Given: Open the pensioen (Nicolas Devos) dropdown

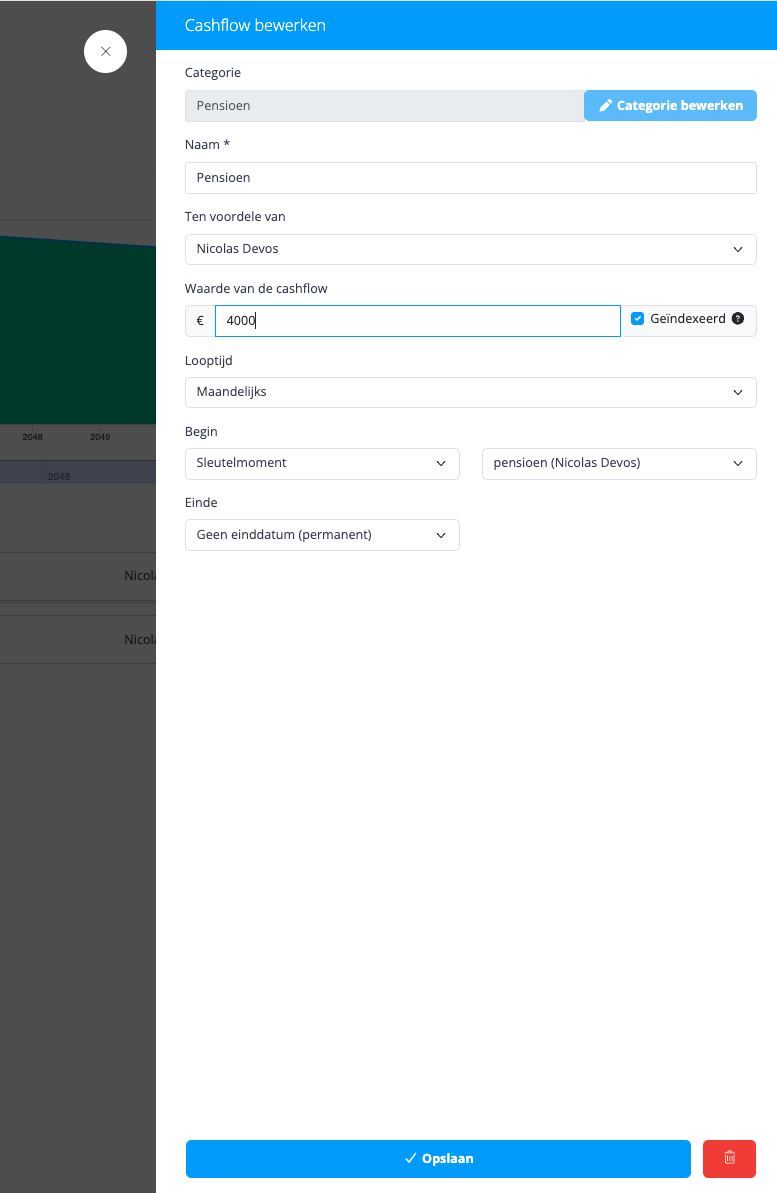Looking at the screenshot, I should click(619, 463).
